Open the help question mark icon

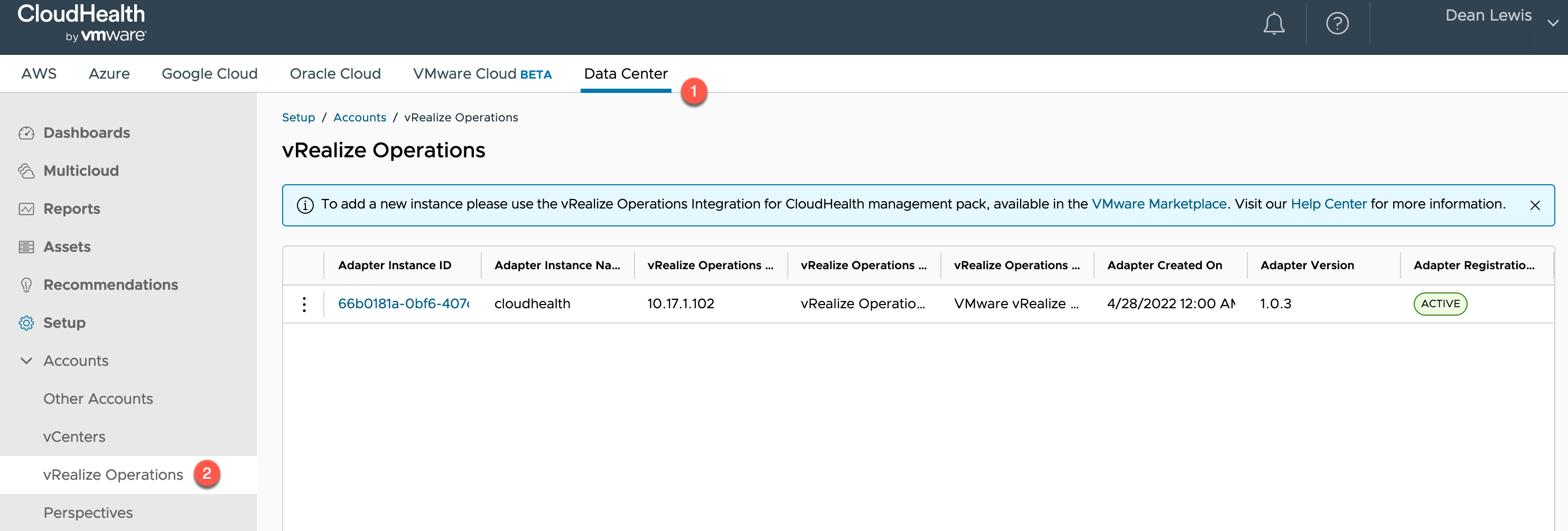(x=1337, y=24)
